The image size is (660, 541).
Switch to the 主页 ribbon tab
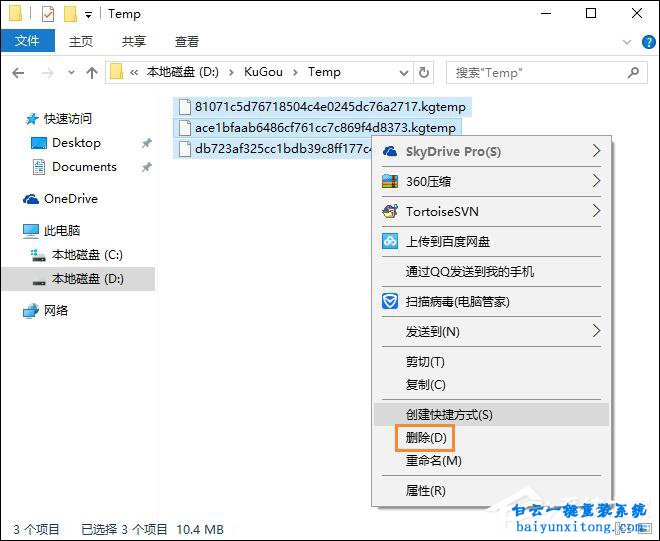(81, 41)
